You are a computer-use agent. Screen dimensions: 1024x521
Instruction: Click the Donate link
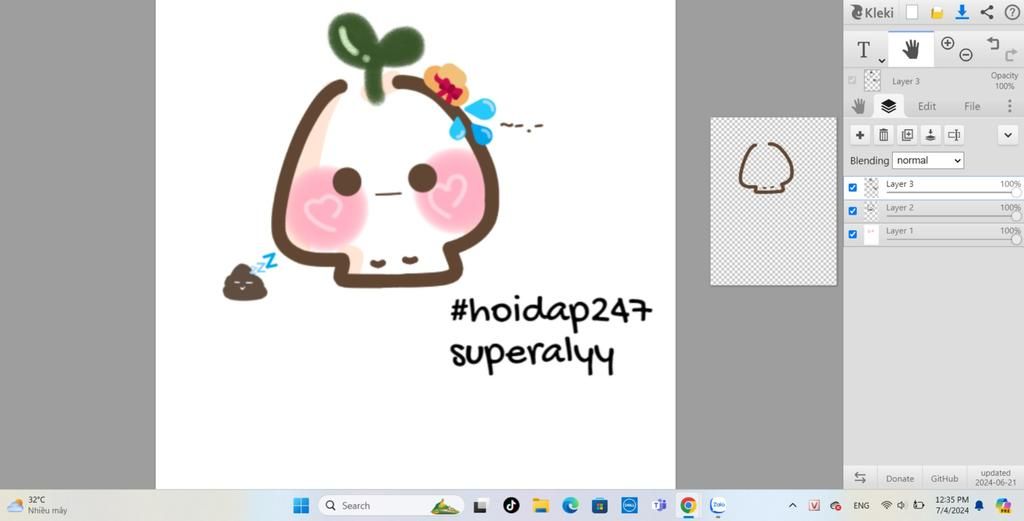899,479
